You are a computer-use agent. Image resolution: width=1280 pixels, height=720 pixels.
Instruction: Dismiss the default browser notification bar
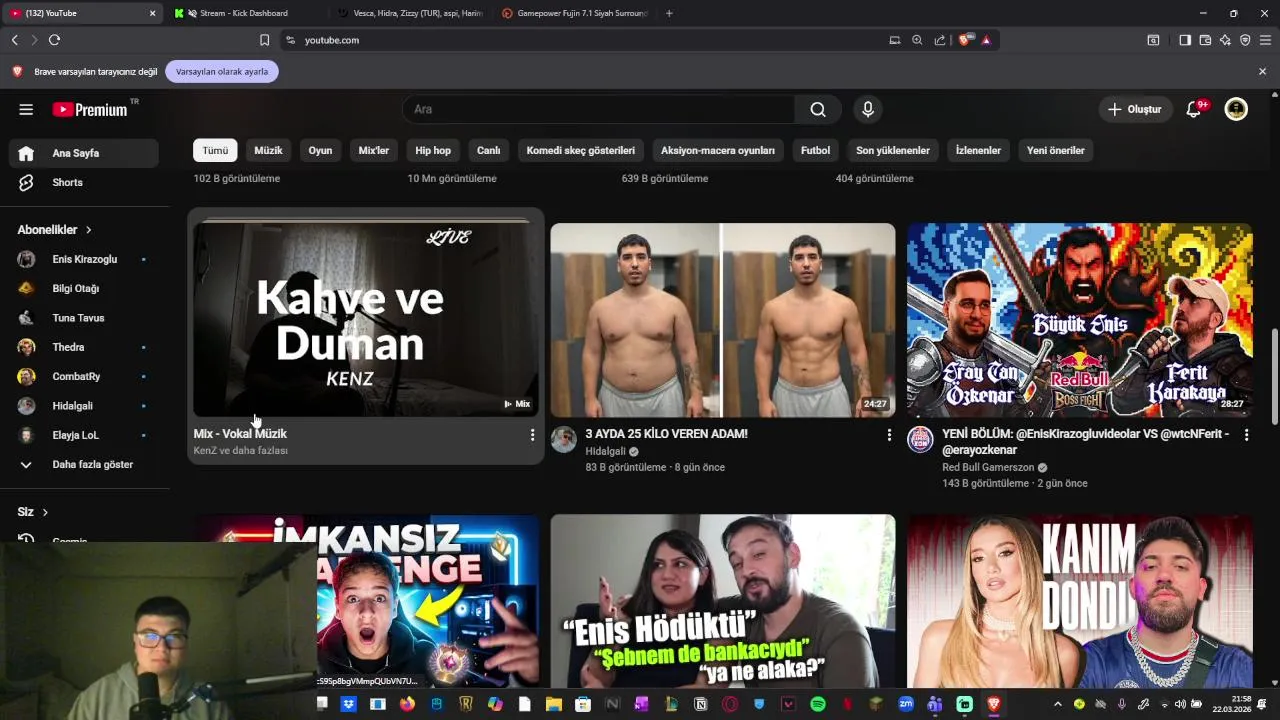coord(1262,71)
